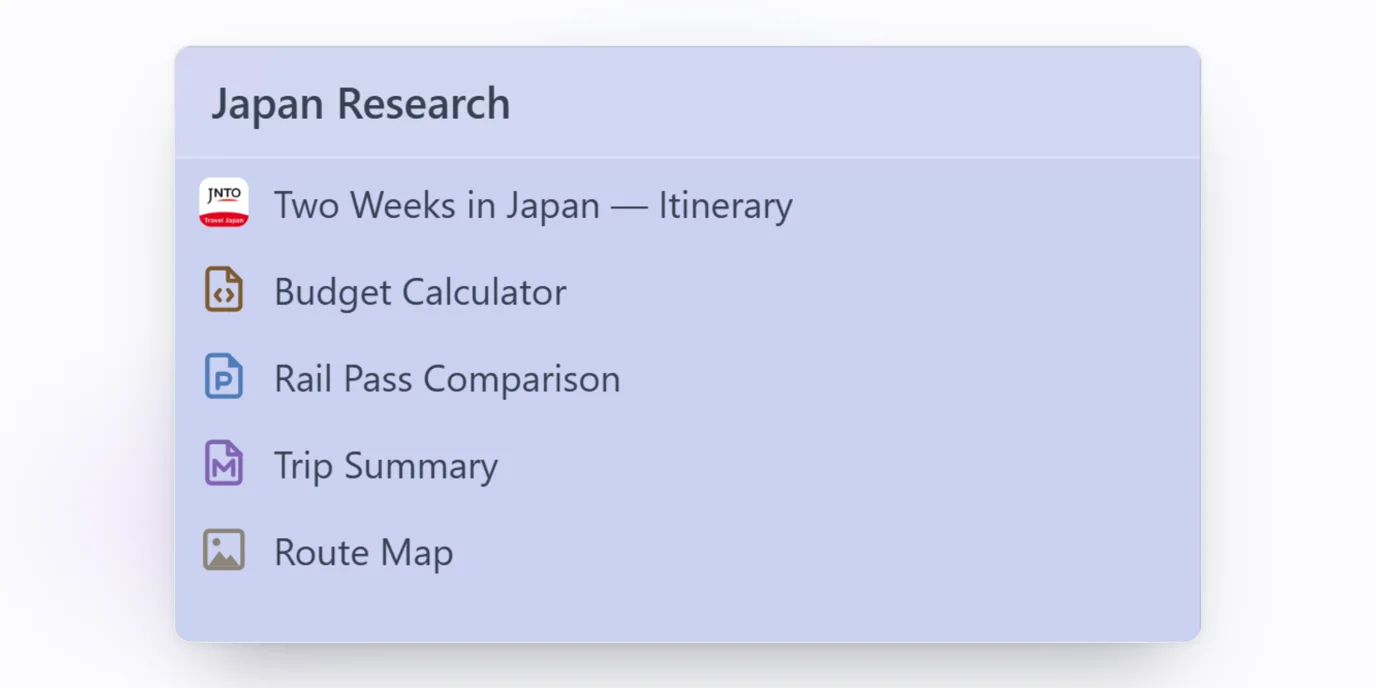Click the word Itinerary in the first entry
Viewport: 1376px width, 688px height.
[725, 205]
